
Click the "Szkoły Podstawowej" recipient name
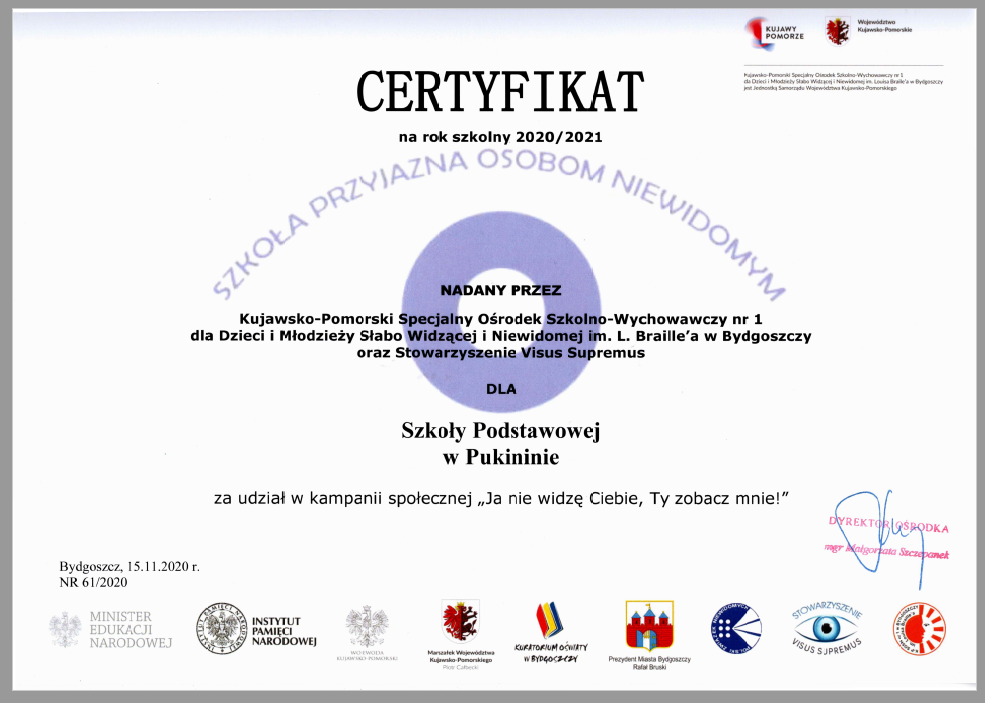pos(500,431)
